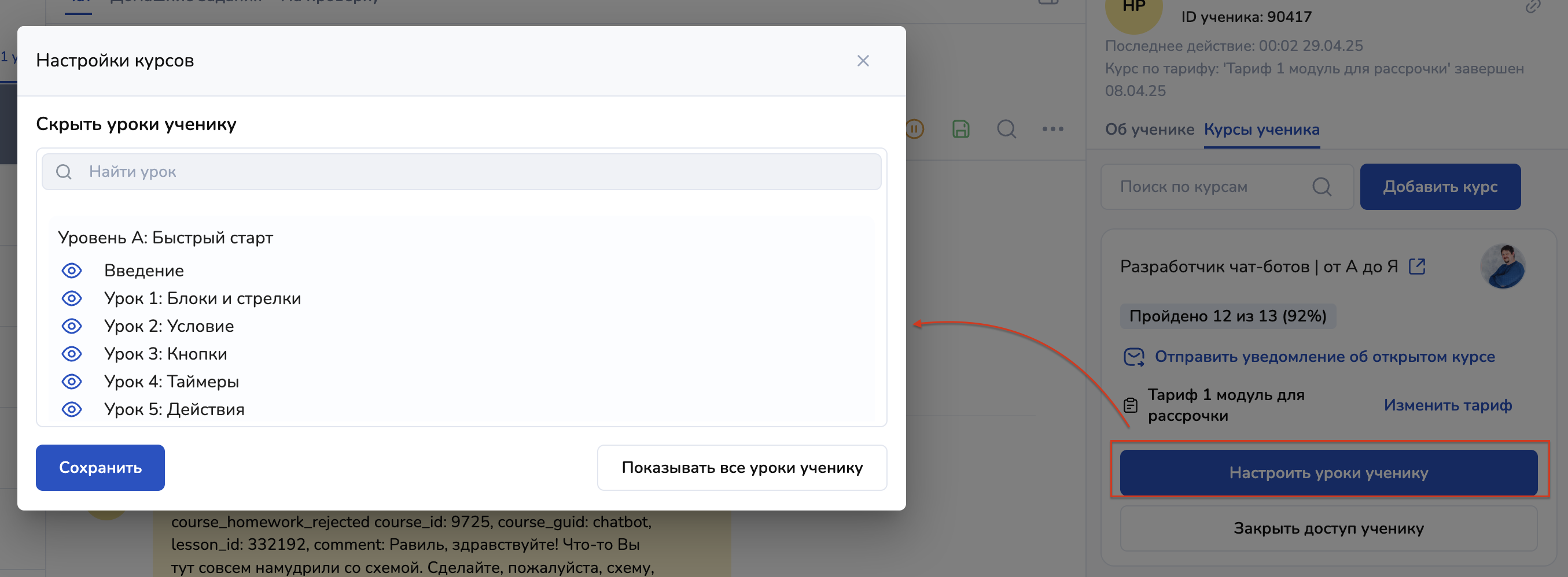The height and width of the screenshot is (577, 1568).
Task: Click Отправить уведомление об открытом курсе link
Action: [x=1324, y=357]
